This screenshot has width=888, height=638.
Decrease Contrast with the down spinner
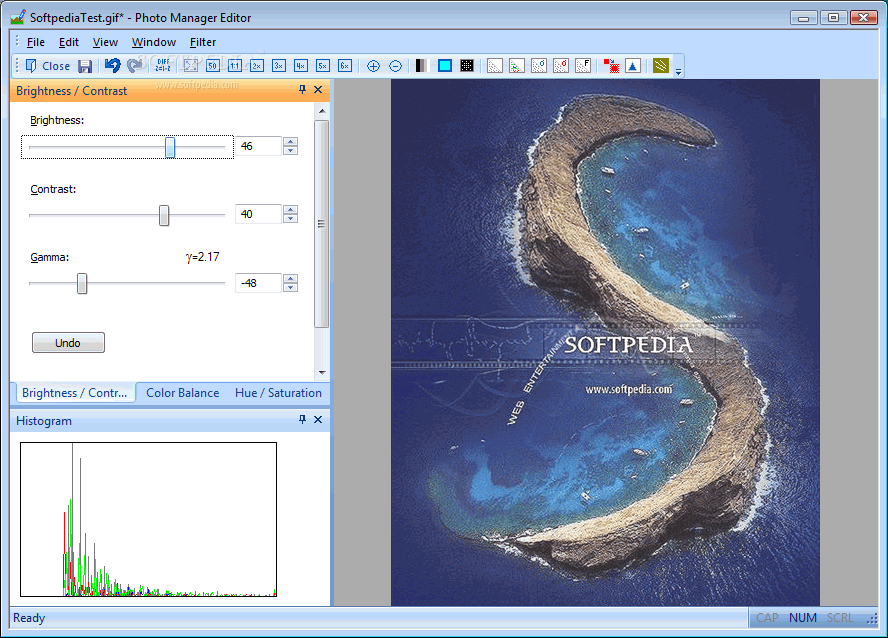point(291,219)
